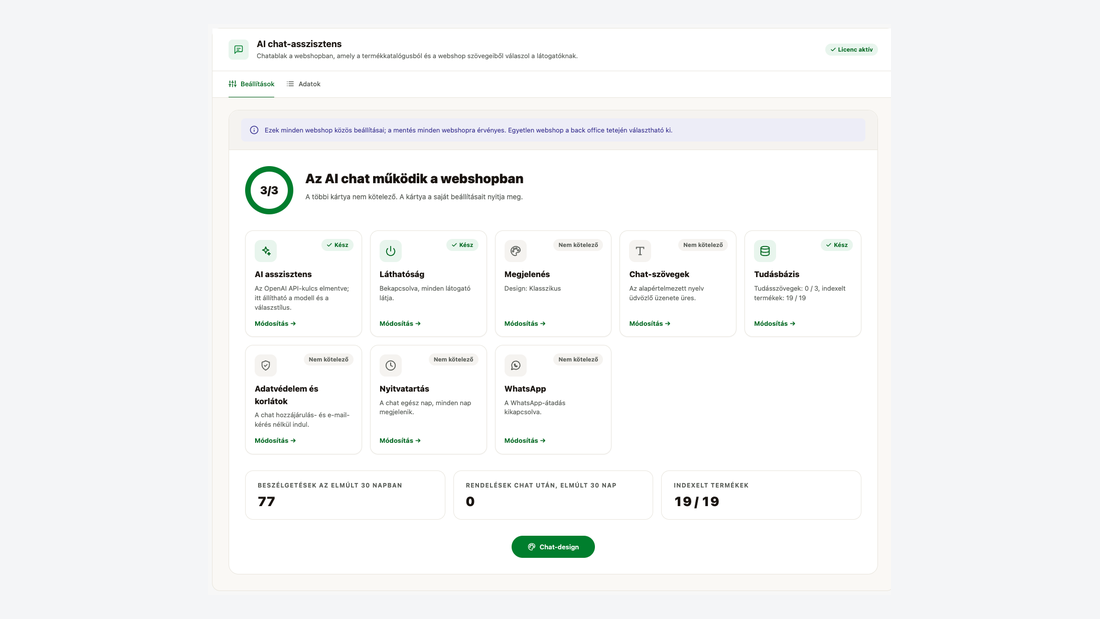Click the sliders icon beside Beállítások

pyautogui.click(x=232, y=84)
